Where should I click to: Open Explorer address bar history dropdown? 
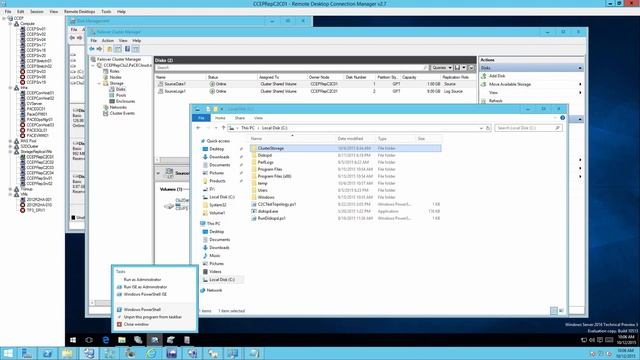pyautogui.click(x=481, y=128)
